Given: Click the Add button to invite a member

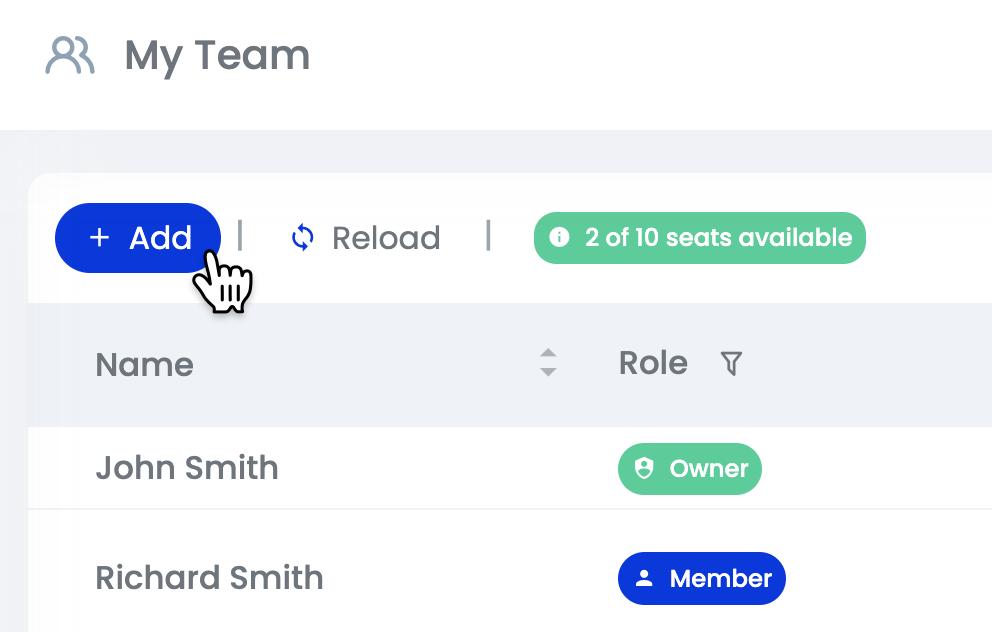Looking at the screenshot, I should click(137, 238).
